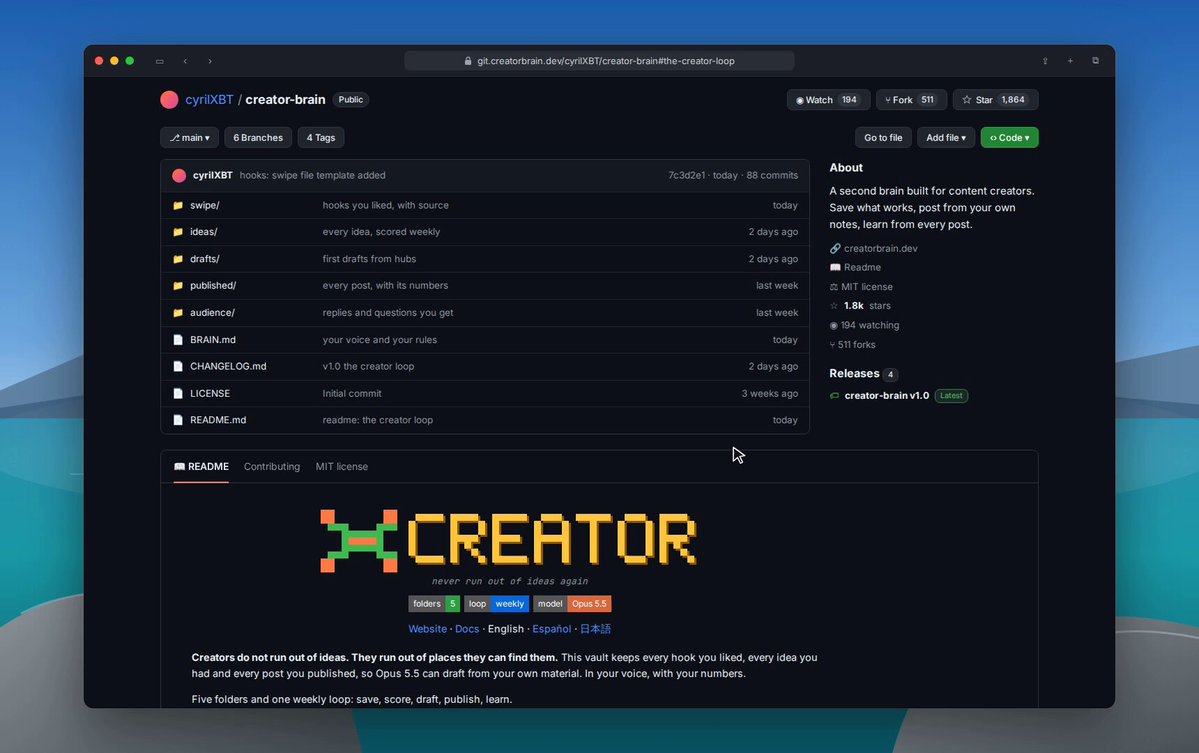Click the 日本語 language link

(596, 629)
